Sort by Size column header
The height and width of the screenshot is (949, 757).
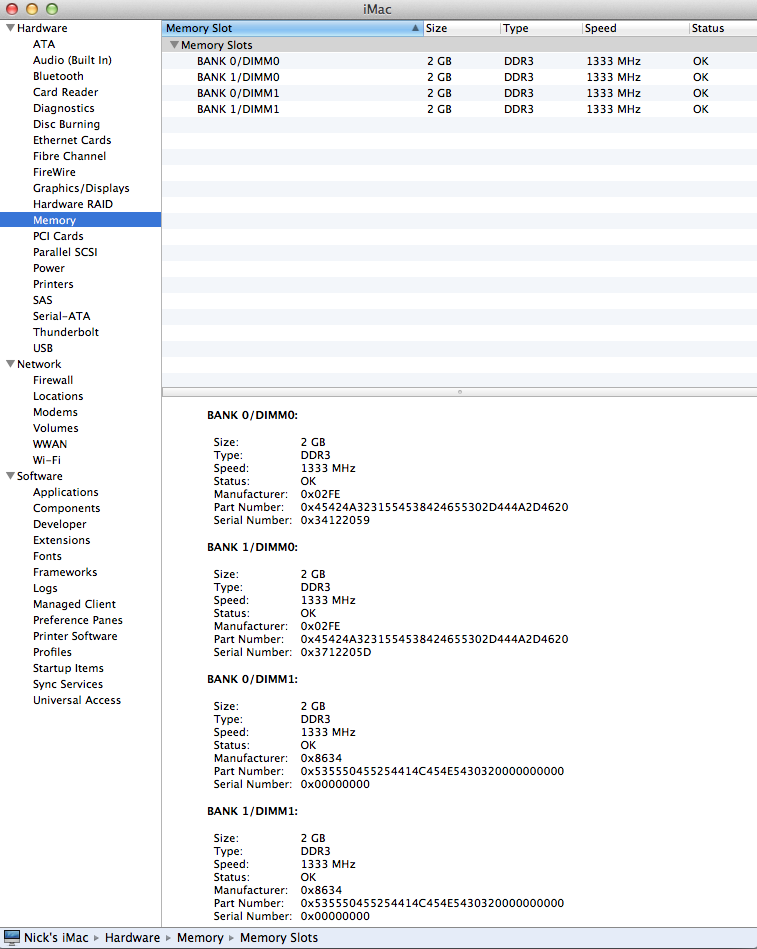pos(462,28)
